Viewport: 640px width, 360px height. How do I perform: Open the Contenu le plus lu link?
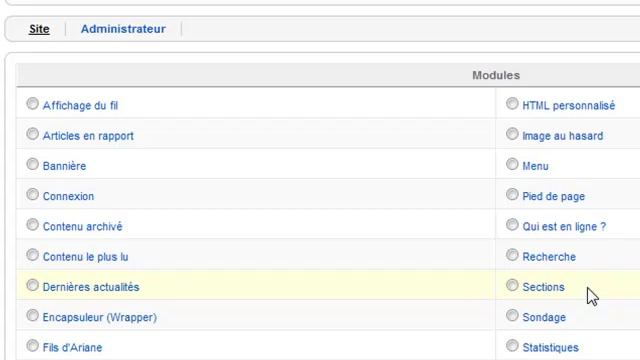click(x=85, y=257)
